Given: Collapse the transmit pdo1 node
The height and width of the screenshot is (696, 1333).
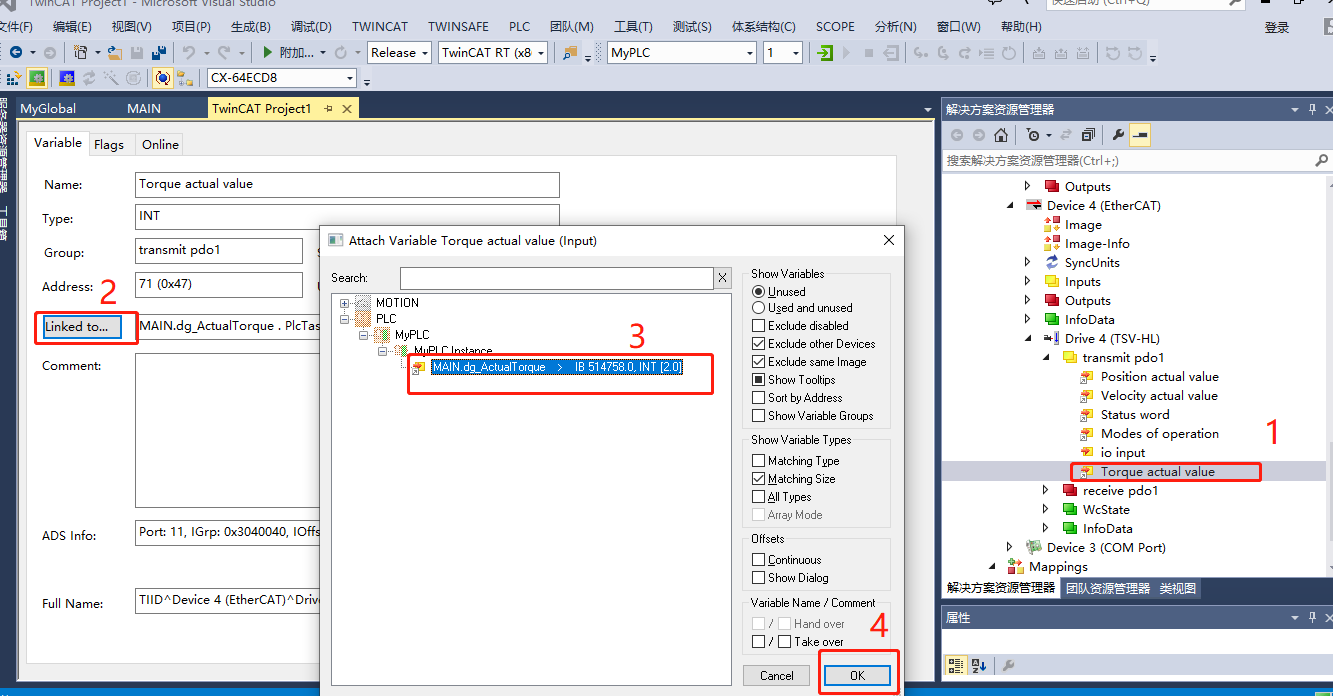Looking at the screenshot, I should point(1045,358).
